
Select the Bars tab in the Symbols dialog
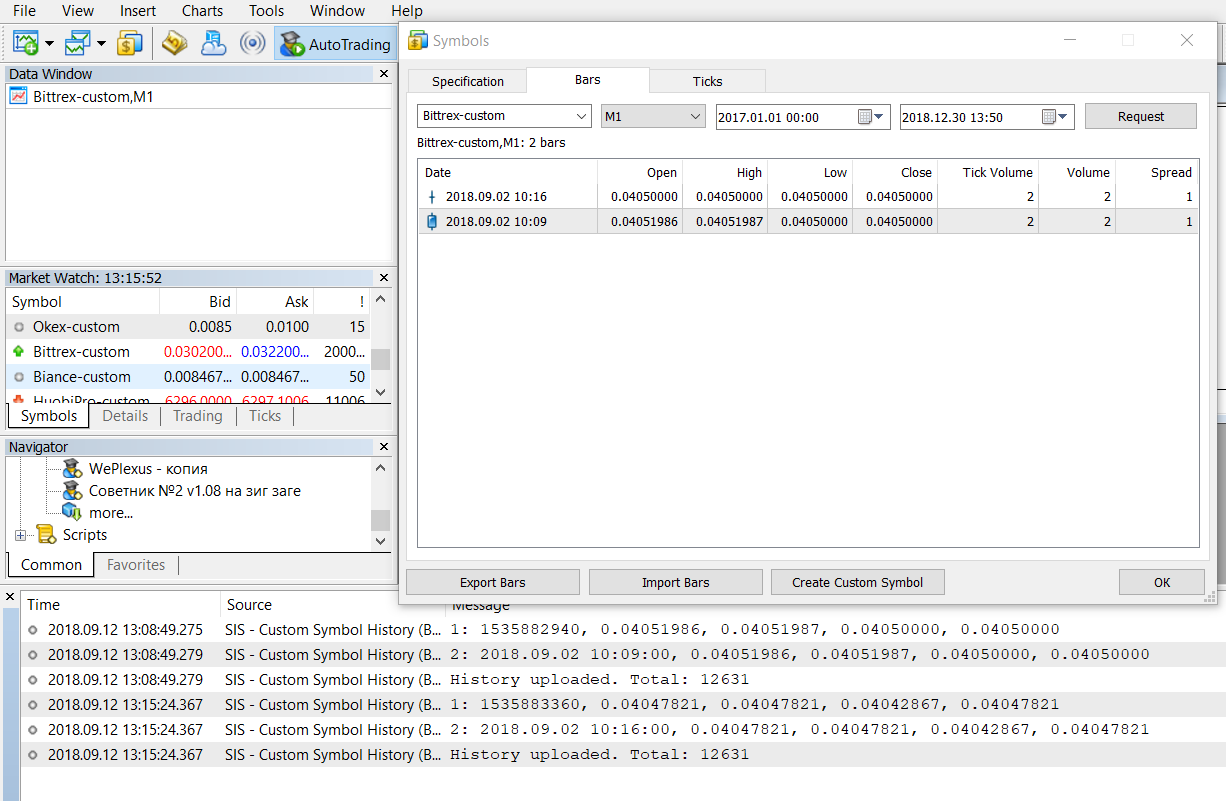pyautogui.click(x=588, y=80)
